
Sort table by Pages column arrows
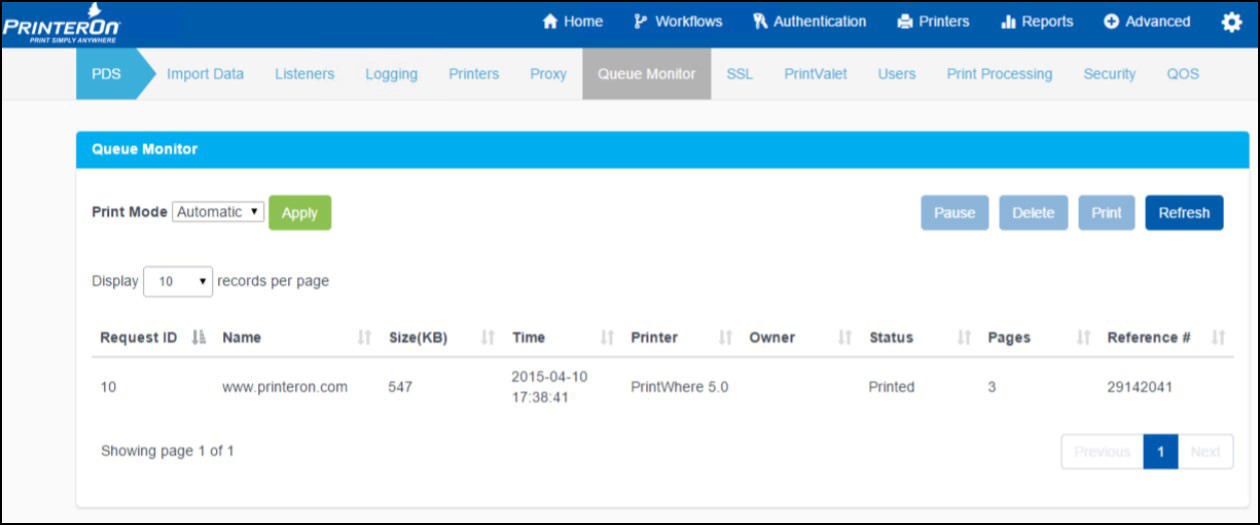click(x=1083, y=338)
